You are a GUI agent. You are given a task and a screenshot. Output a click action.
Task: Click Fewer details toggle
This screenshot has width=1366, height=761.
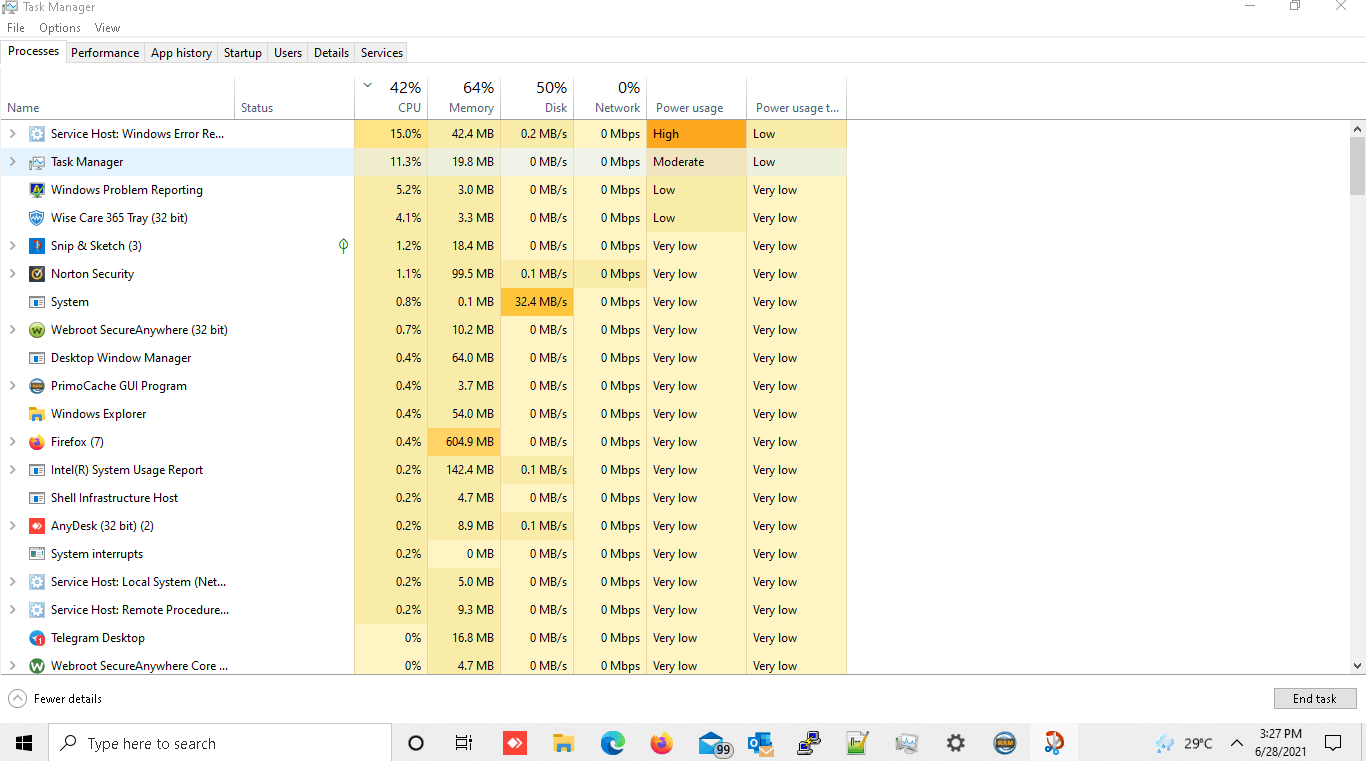(x=55, y=699)
